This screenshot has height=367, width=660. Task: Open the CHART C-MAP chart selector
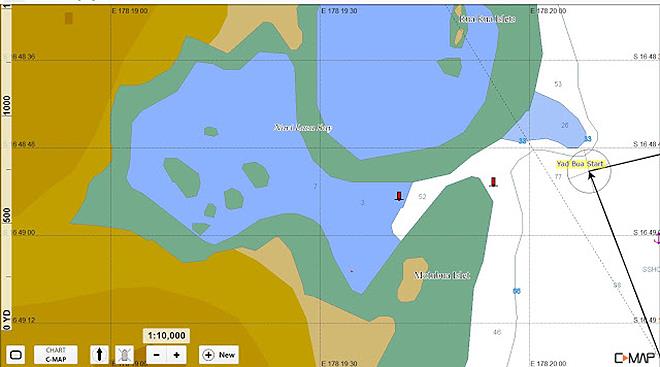point(56,355)
